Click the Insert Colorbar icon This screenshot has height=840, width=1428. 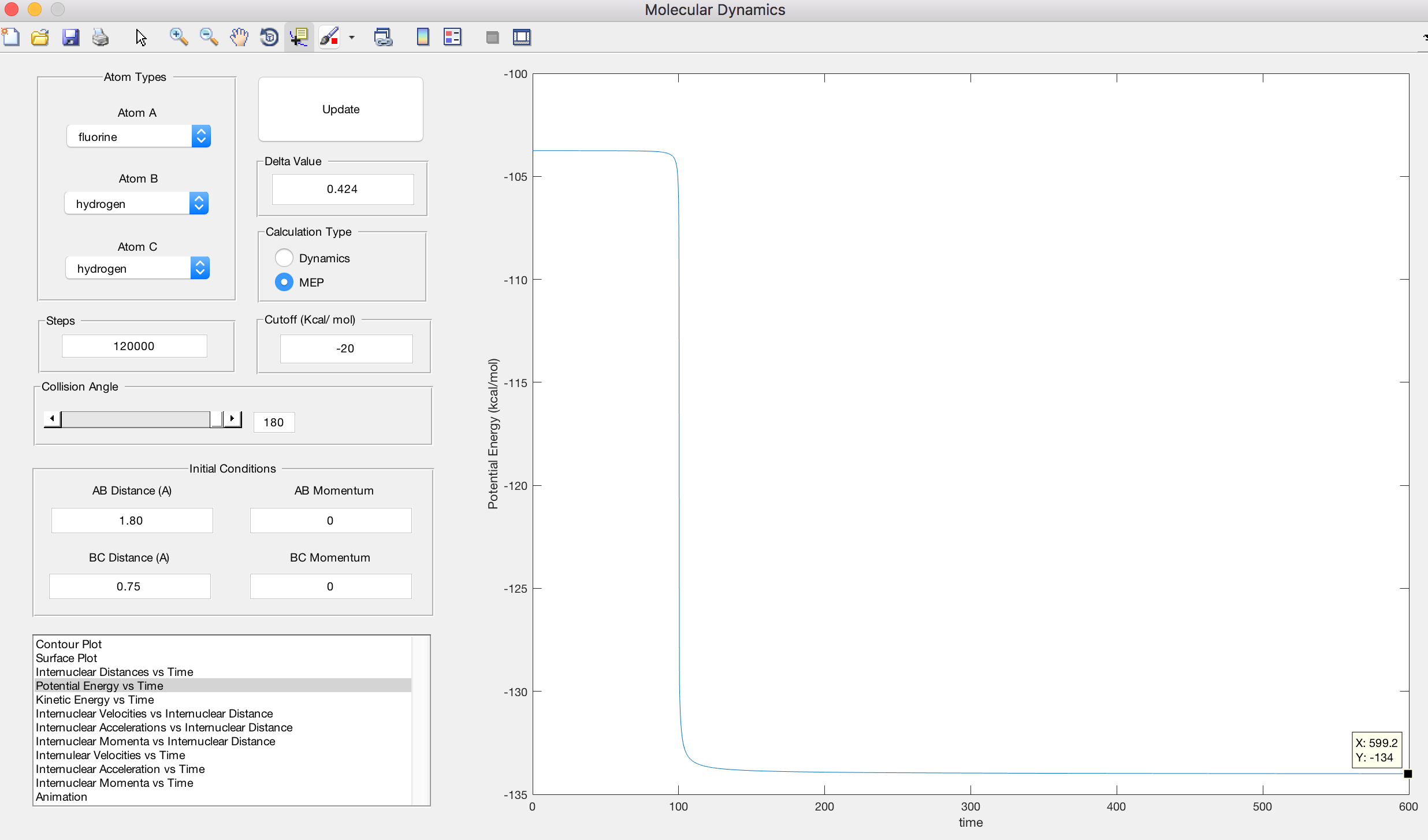pyautogui.click(x=423, y=38)
